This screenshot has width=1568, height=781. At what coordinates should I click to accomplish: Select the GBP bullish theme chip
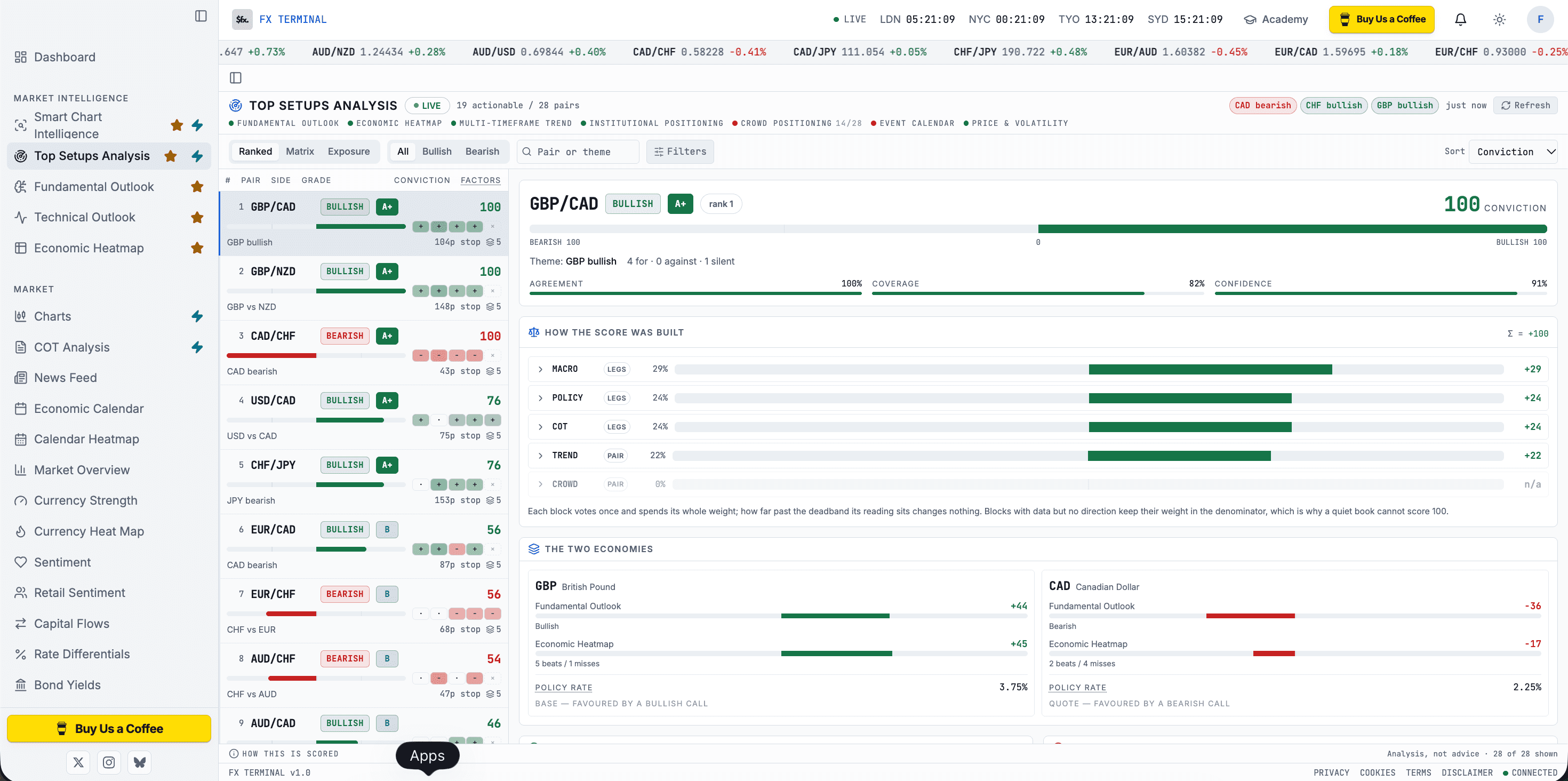tap(1405, 105)
